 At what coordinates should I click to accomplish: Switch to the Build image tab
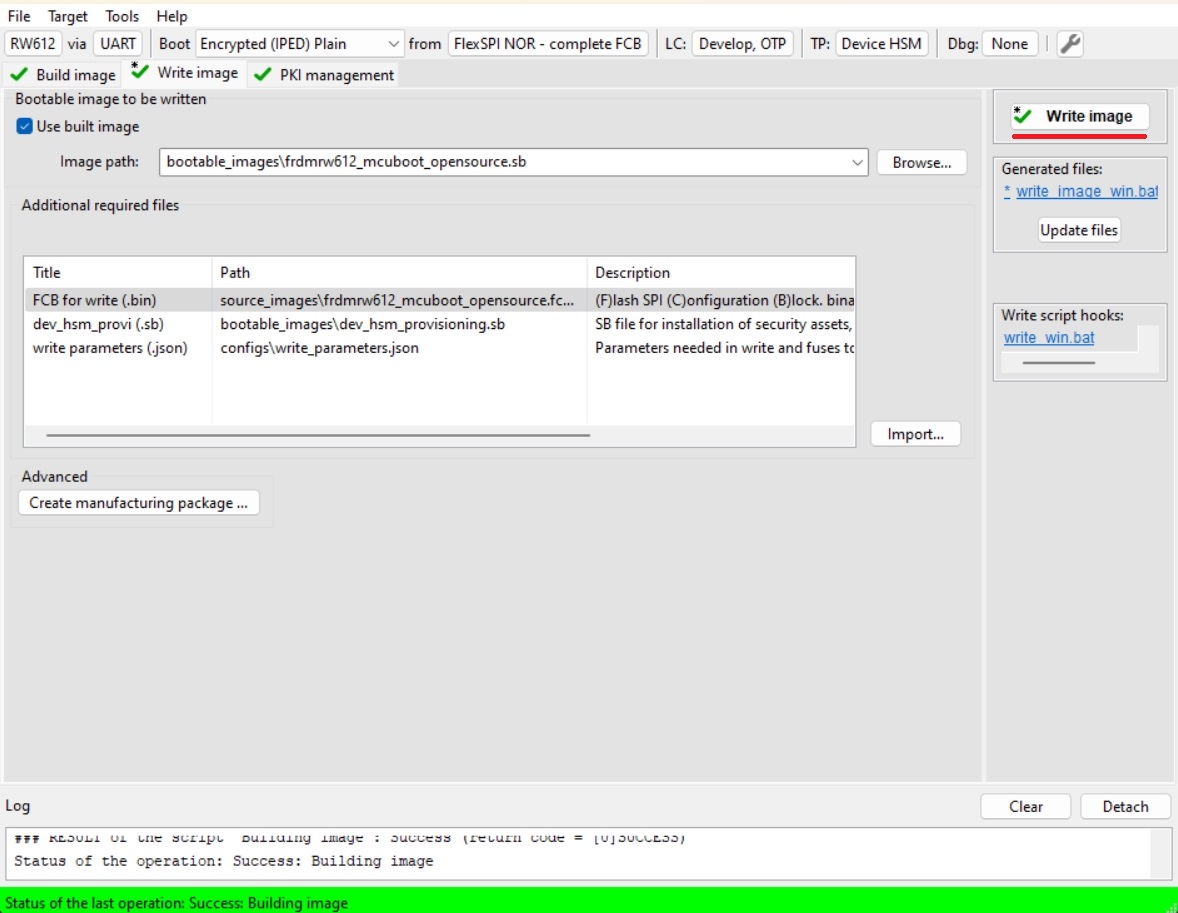(x=63, y=74)
